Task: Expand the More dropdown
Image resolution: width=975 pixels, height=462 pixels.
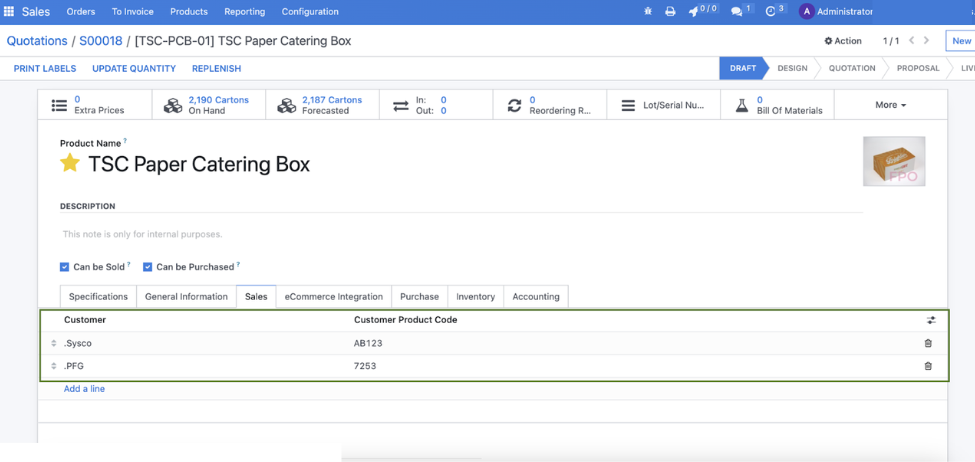Action: (x=890, y=104)
